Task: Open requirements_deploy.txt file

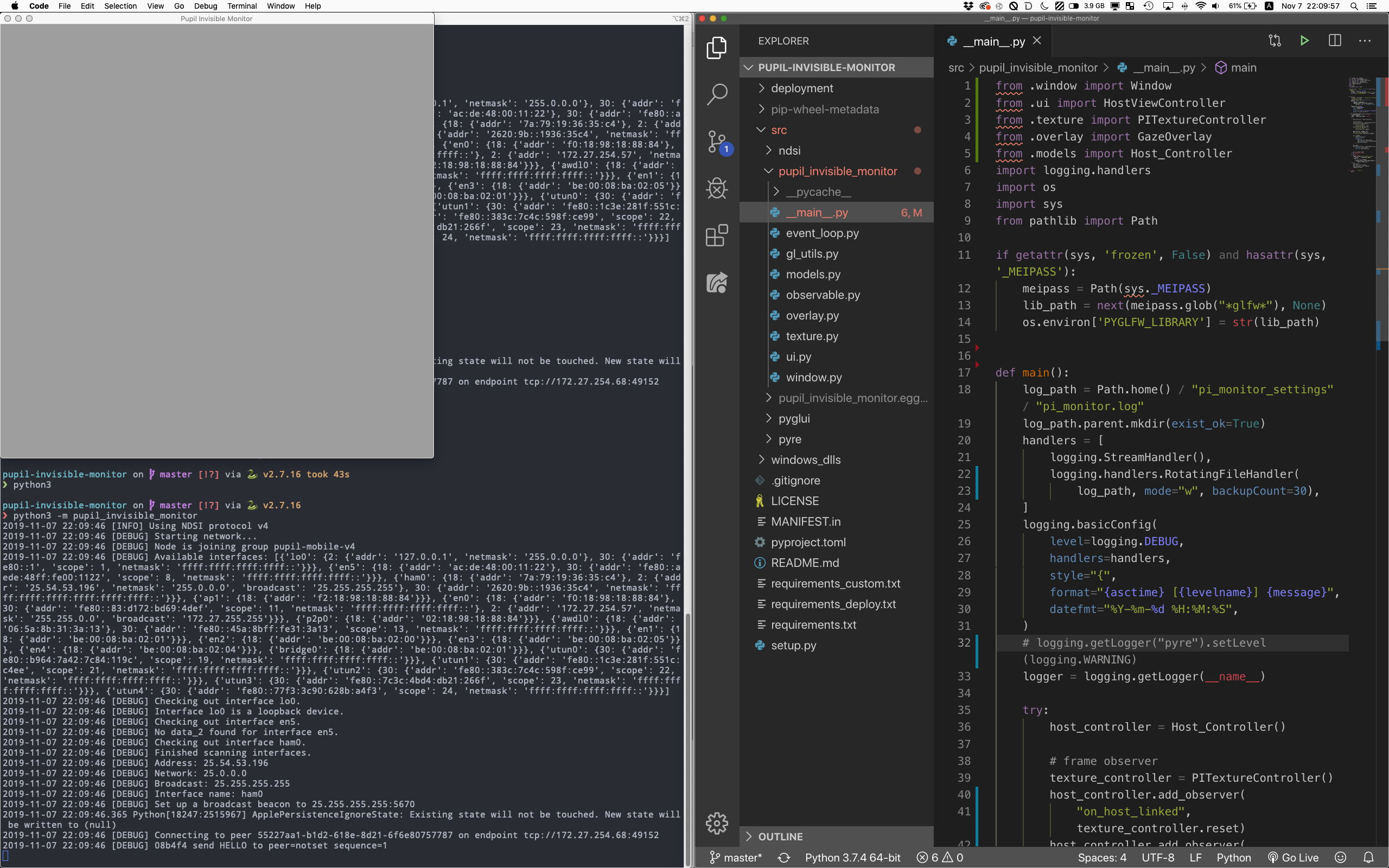Action: click(x=836, y=604)
